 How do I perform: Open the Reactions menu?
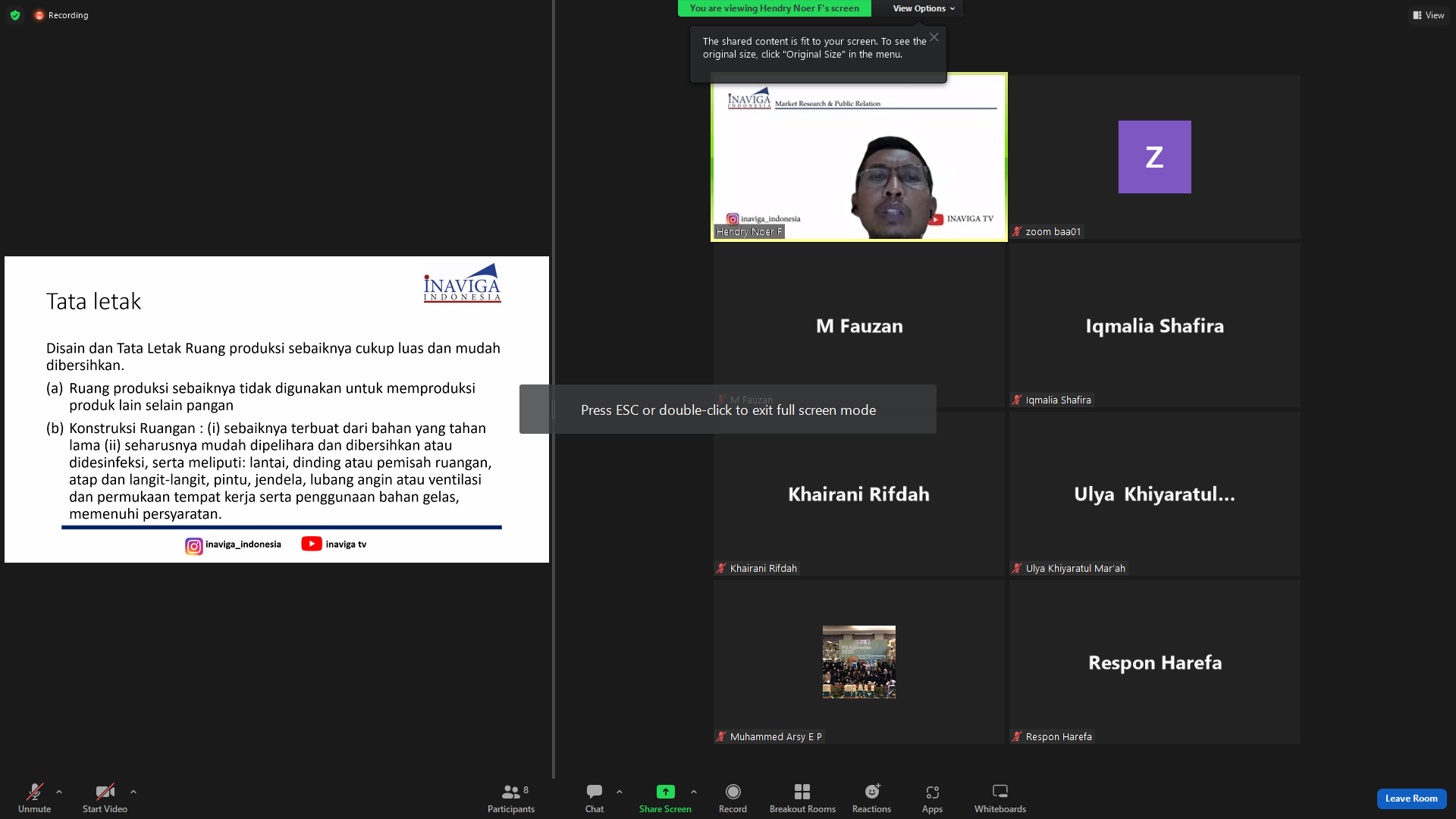click(872, 799)
